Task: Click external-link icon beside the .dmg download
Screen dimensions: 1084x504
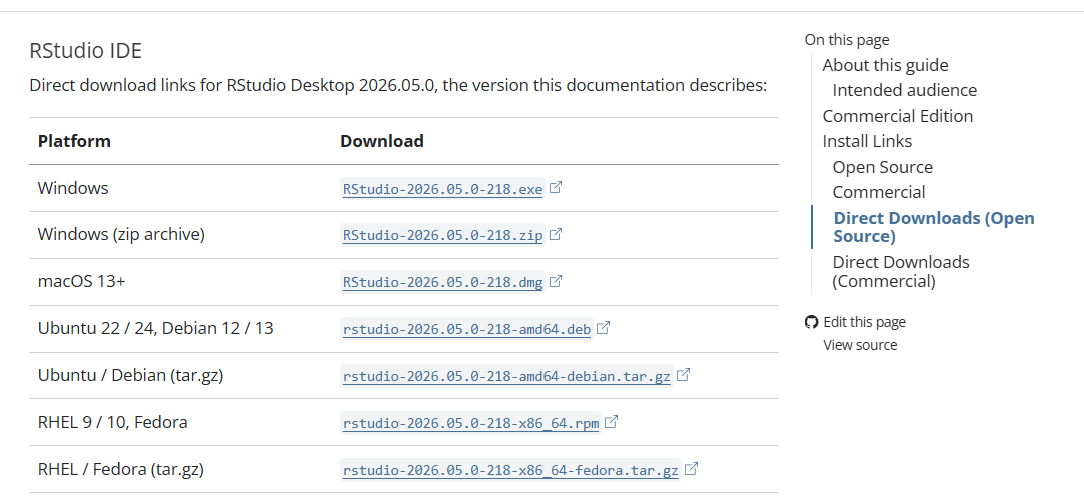Action: 556,281
